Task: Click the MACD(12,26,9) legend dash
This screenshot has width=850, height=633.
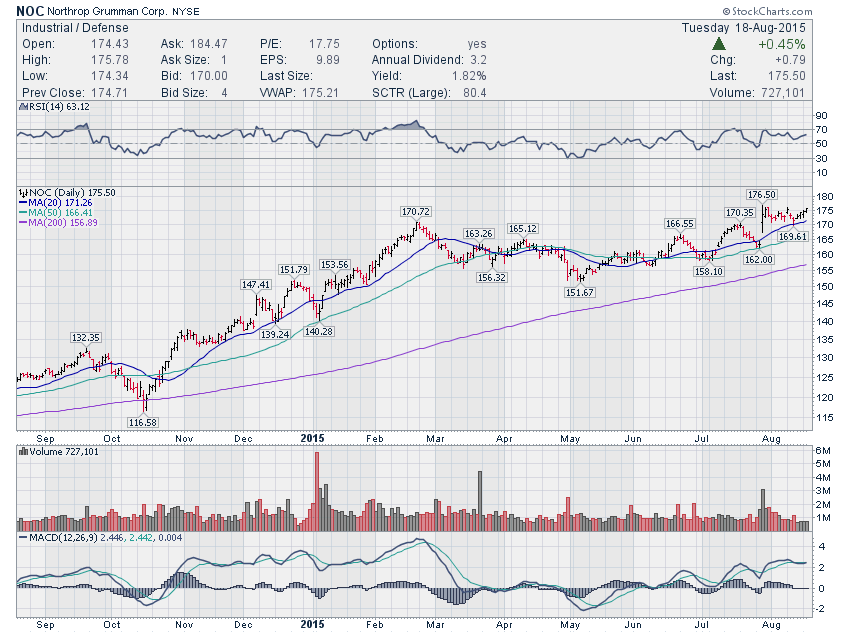Action: pos(23,538)
